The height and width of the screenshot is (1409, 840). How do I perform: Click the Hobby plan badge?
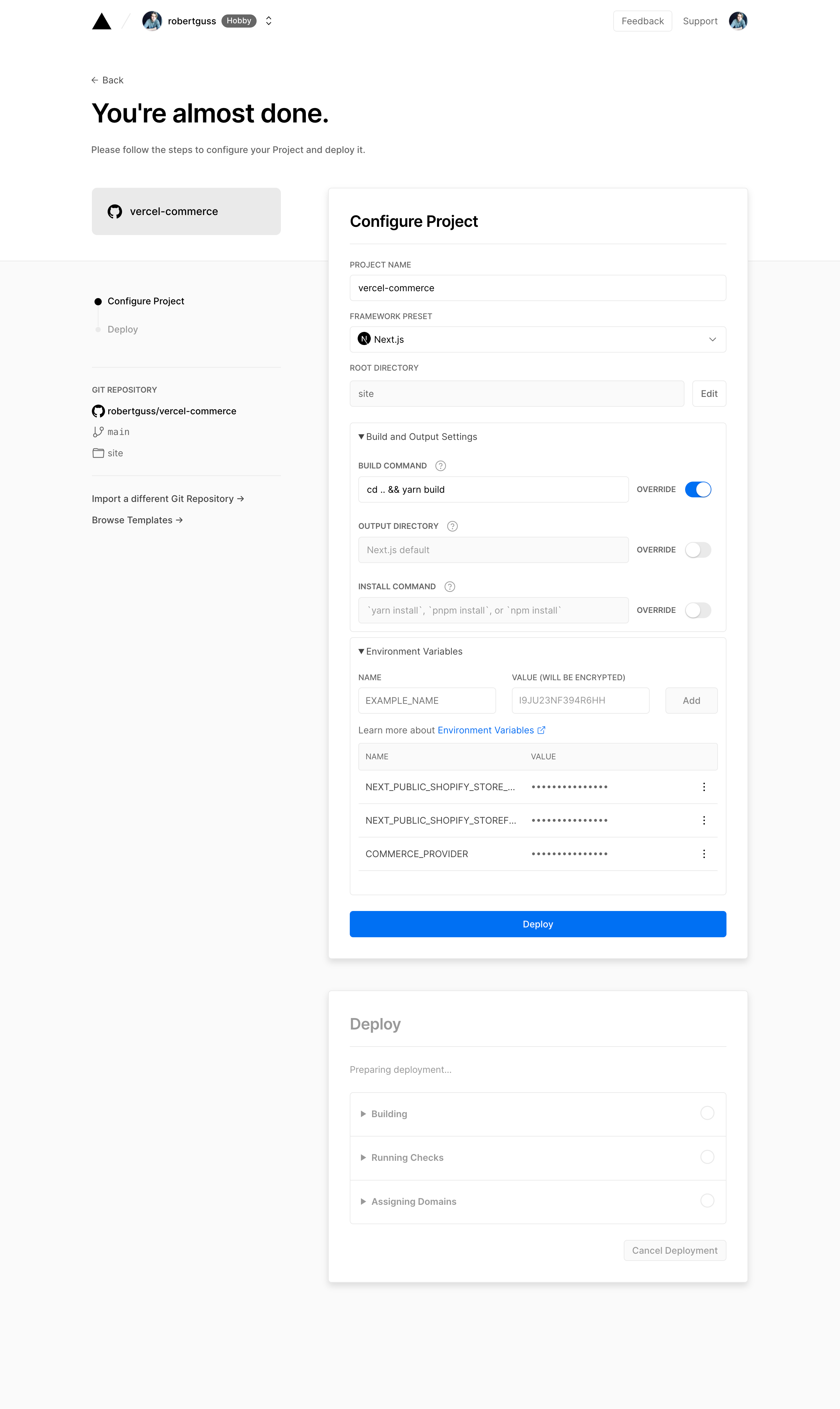pyautogui.click(x=239, y=21)
